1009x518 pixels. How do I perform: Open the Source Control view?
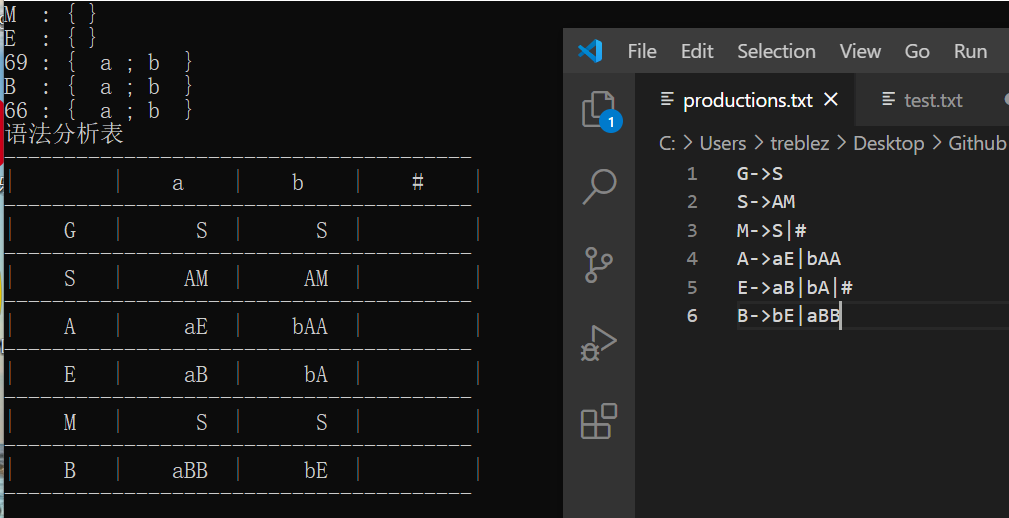click(x=598, y=265)
